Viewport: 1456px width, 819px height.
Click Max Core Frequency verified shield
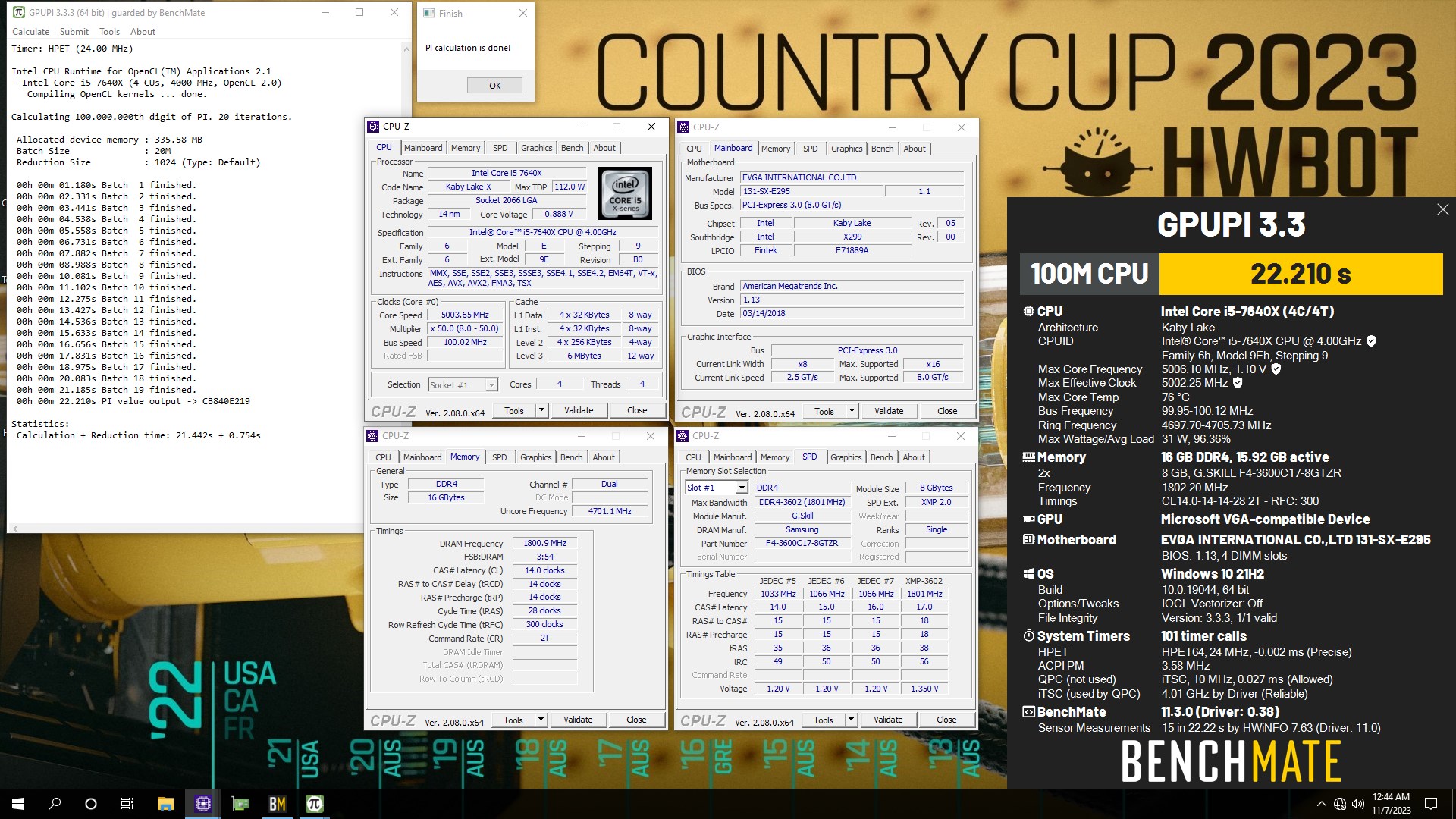pyautogui.click(x=1276, y=369)
